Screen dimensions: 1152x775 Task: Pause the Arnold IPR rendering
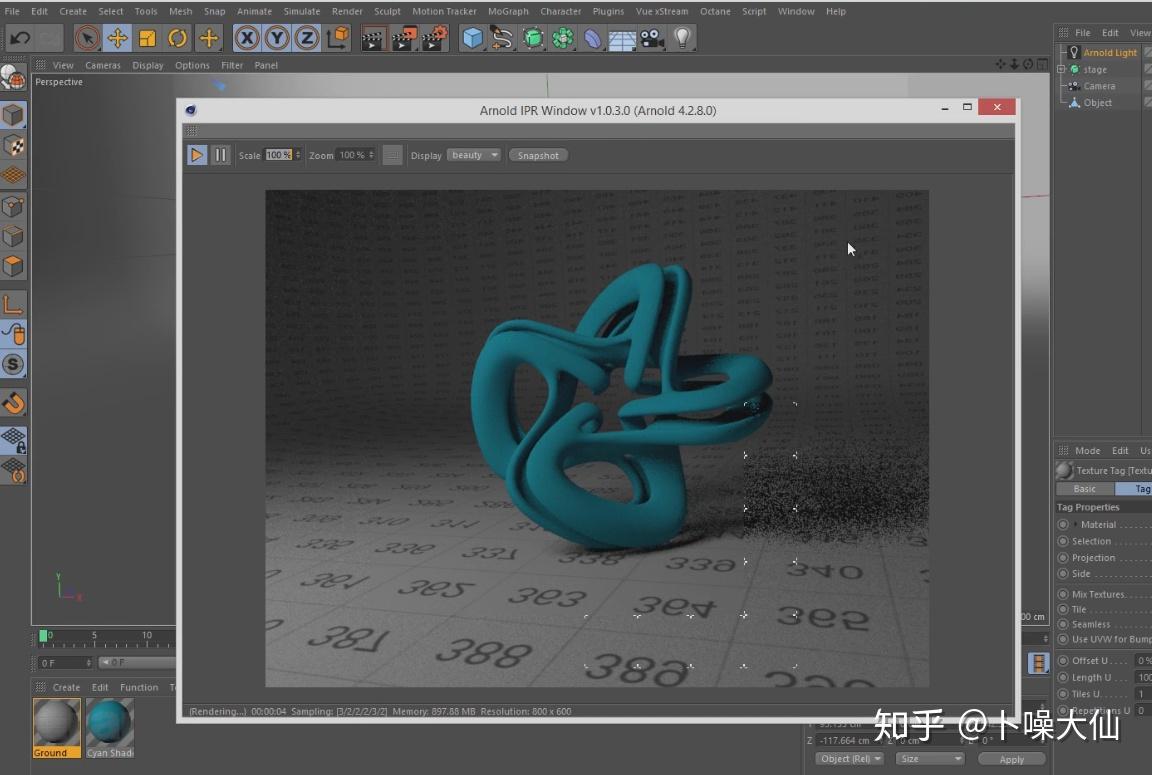(x=220, y=155)
